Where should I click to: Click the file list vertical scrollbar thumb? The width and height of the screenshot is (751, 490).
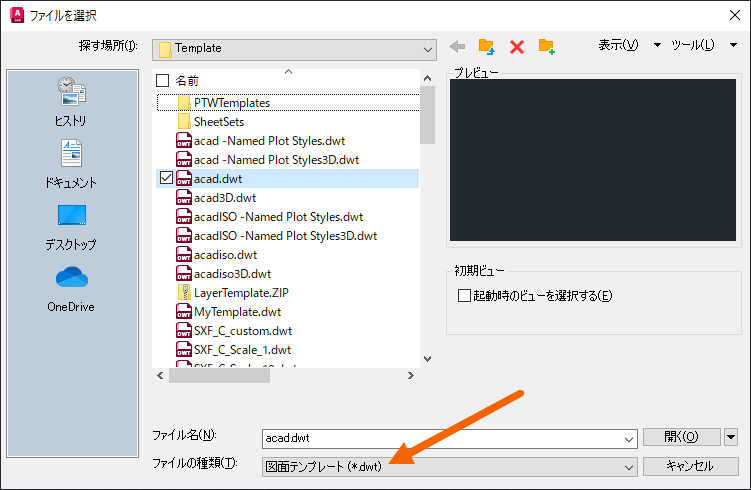[x=428, y=115]
